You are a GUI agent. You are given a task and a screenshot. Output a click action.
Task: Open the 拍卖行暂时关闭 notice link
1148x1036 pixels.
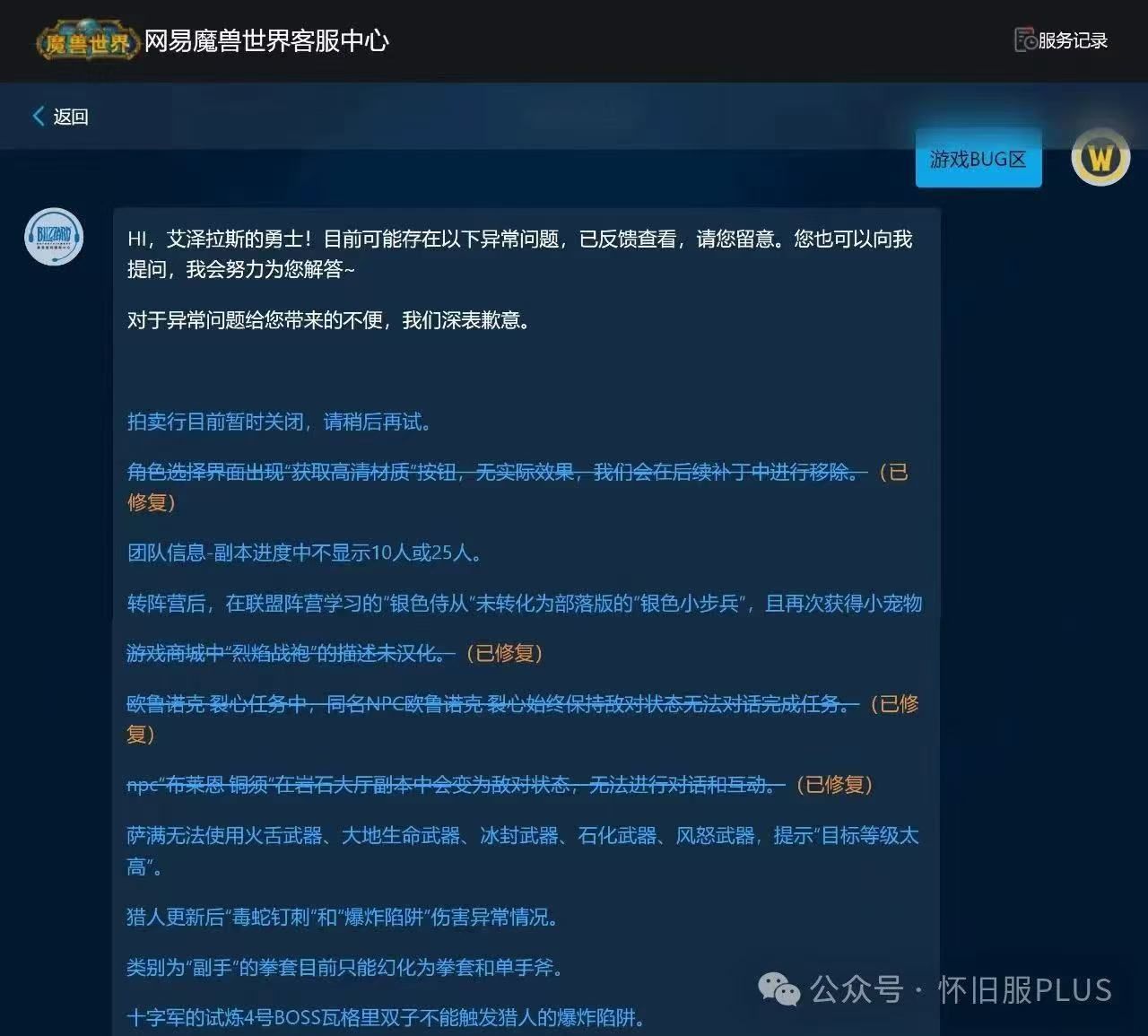(x=278, y=422)
